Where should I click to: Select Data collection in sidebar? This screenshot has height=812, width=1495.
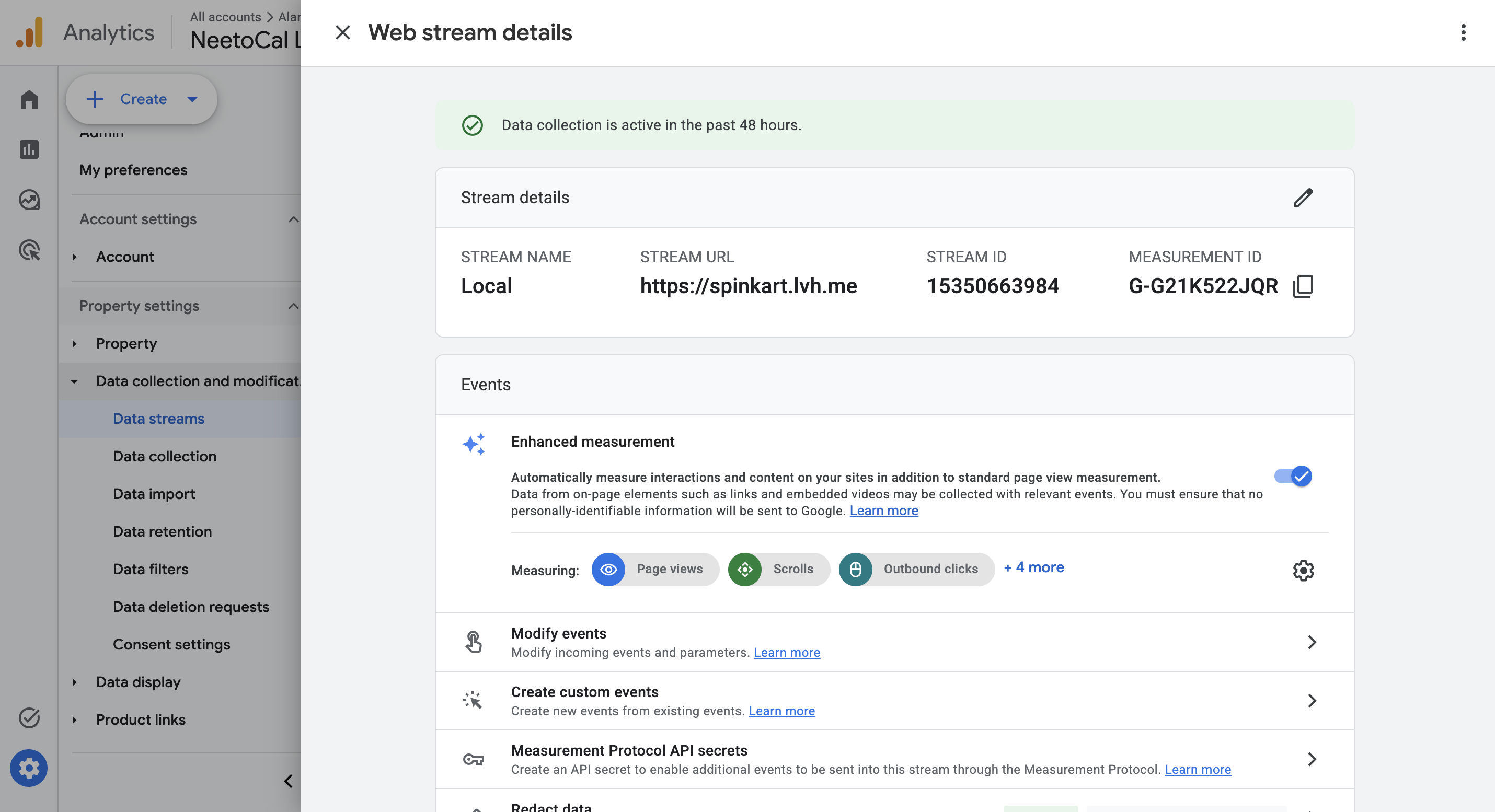coord(164,457)
